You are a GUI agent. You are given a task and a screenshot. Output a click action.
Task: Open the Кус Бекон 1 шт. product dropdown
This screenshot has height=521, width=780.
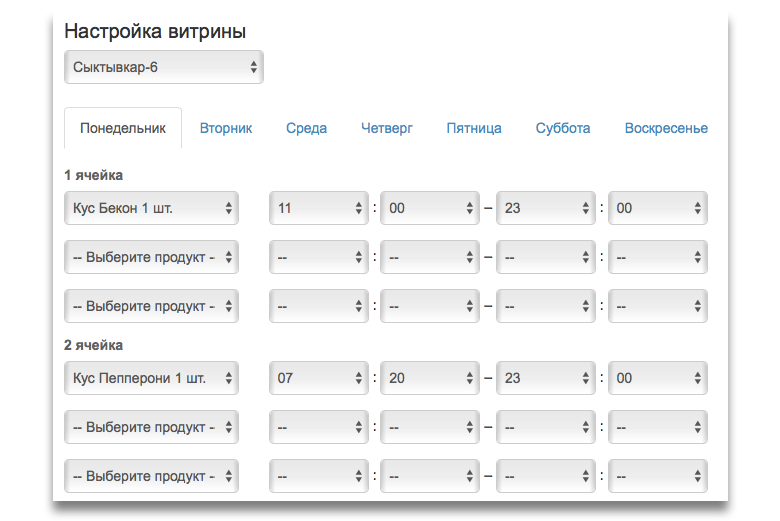coord(151,208)
